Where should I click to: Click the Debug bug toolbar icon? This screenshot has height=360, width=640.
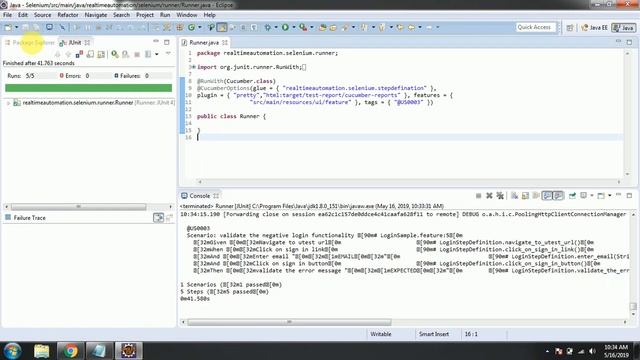point(267,27)
